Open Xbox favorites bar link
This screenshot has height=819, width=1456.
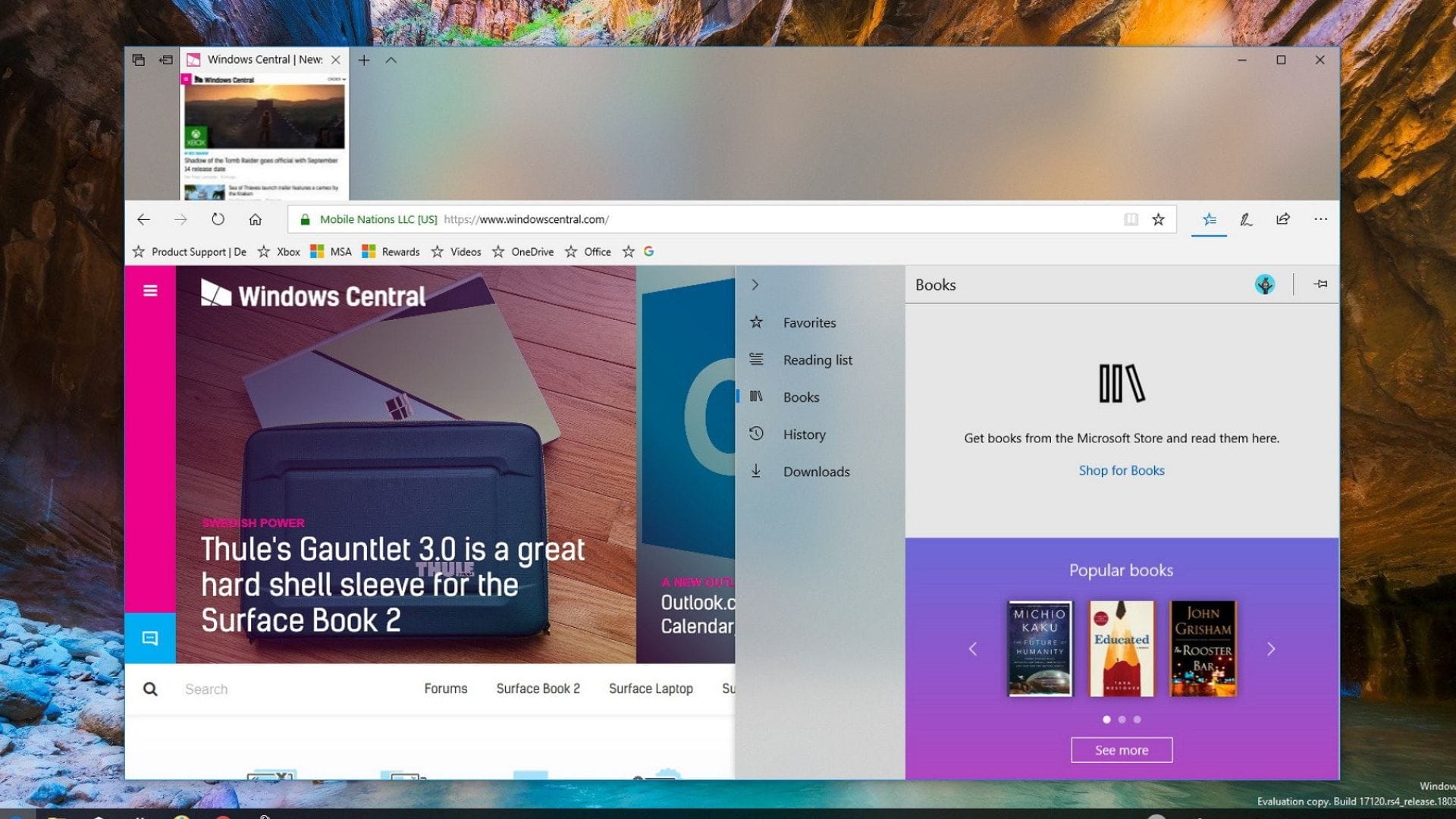coord(279,252)
